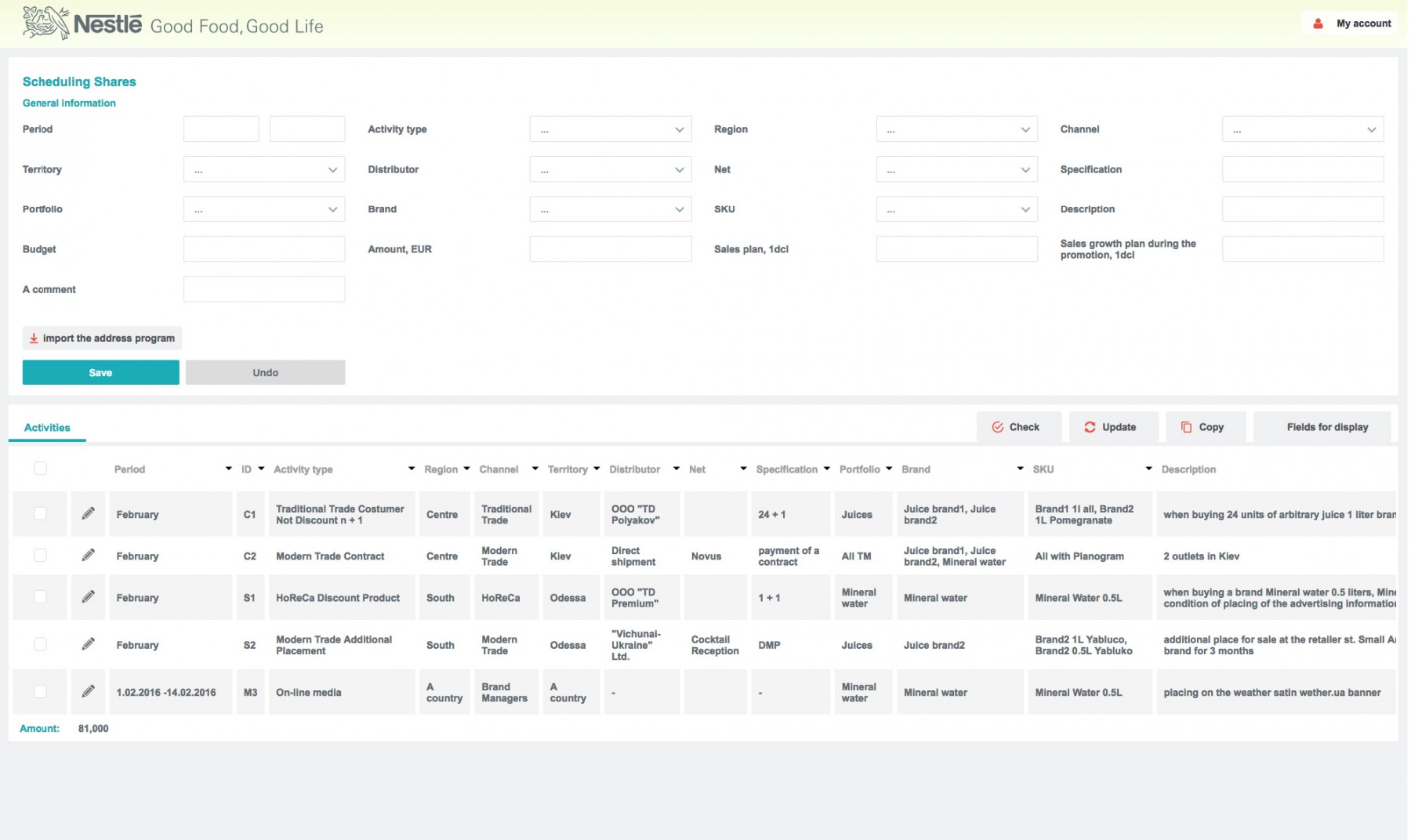Screen dimensions: 1411x840
Task: Click the "Cocktail Reception" cell
Action: click(x=716, y=645)
